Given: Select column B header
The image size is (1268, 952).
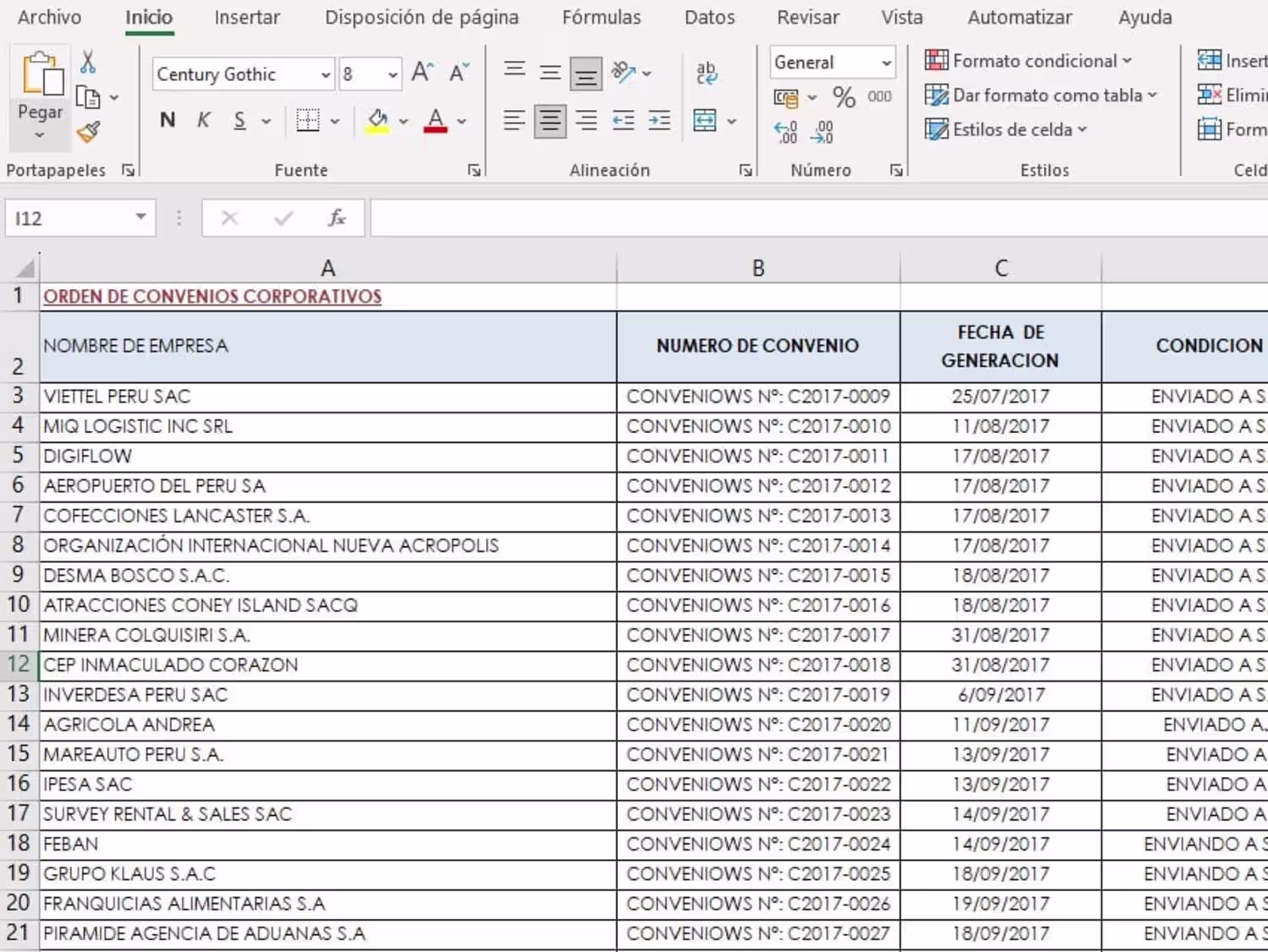Looking at the screenshot, I should 758,268.
